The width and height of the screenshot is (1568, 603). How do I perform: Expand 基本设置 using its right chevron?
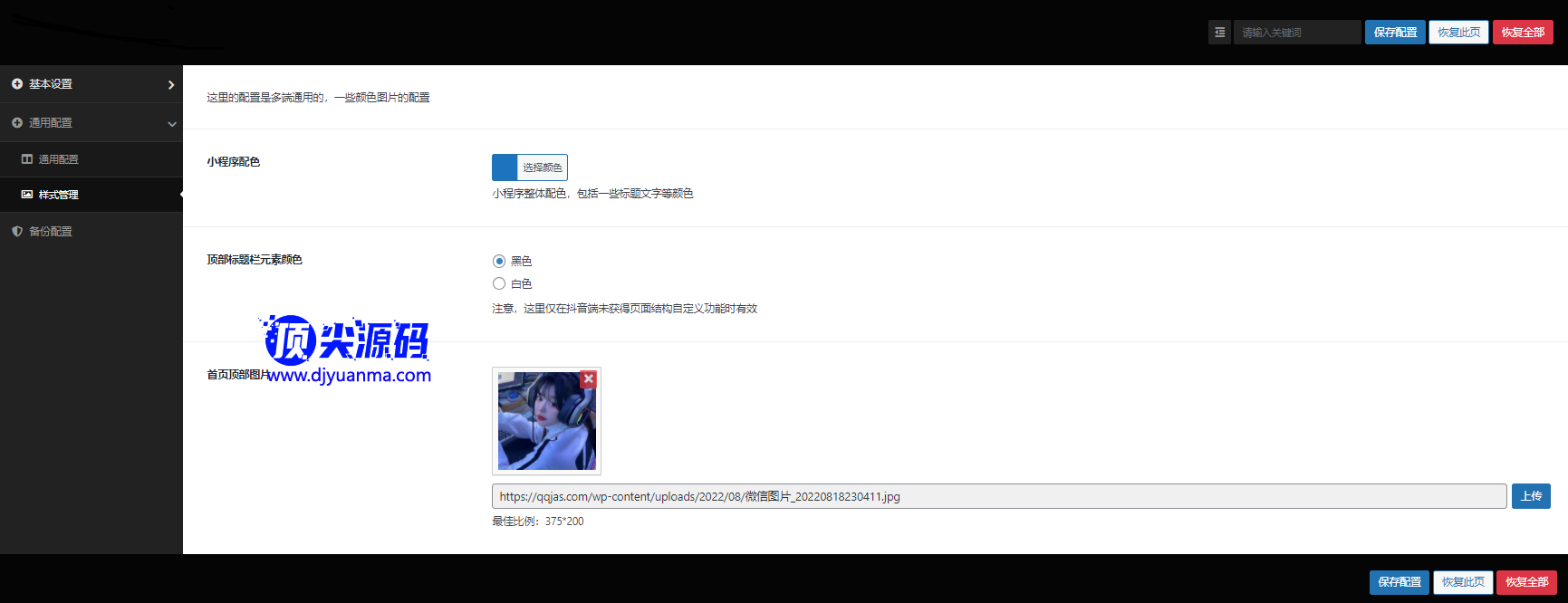click(171, 85)
